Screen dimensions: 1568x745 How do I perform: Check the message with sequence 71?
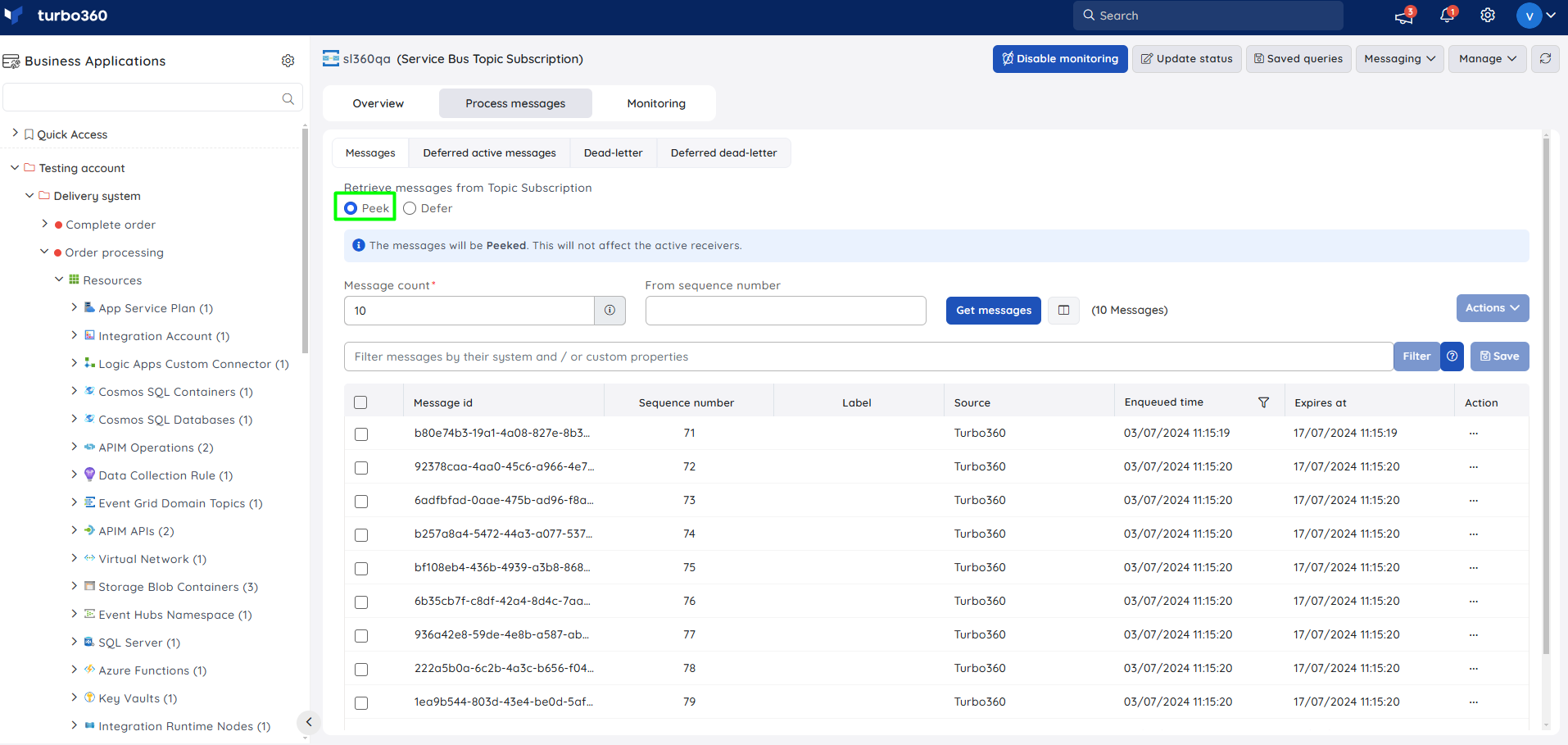(x=361, y=434)
